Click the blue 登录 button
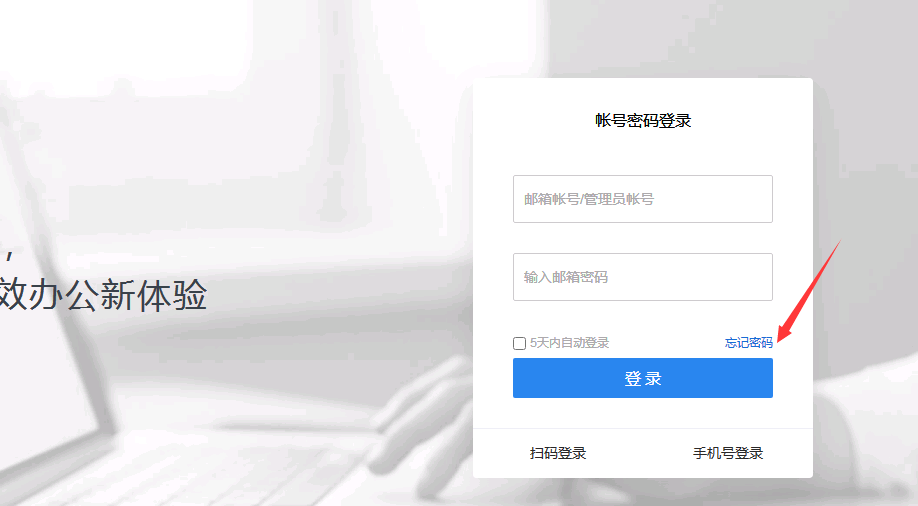 pyautogui.click(x=643, y=378)
